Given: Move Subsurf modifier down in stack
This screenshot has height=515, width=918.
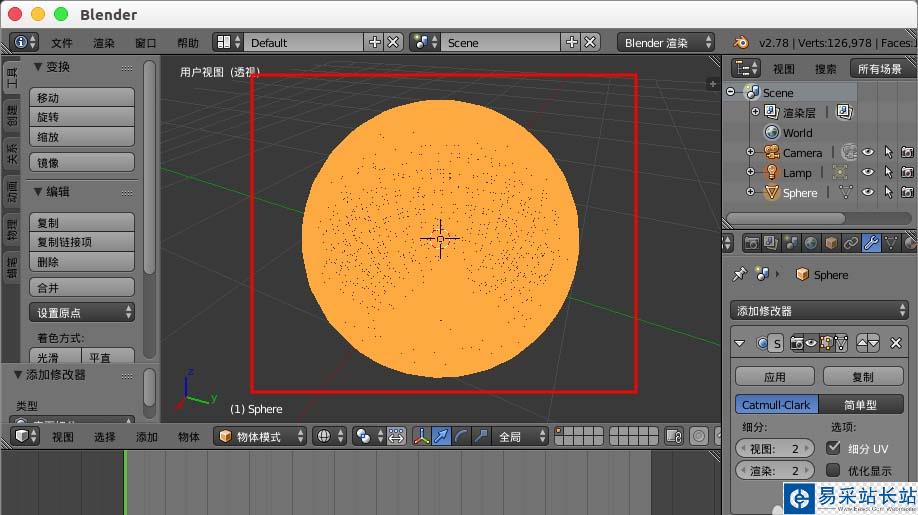Looking at the screenshot, I should click(x=874, y=343).
